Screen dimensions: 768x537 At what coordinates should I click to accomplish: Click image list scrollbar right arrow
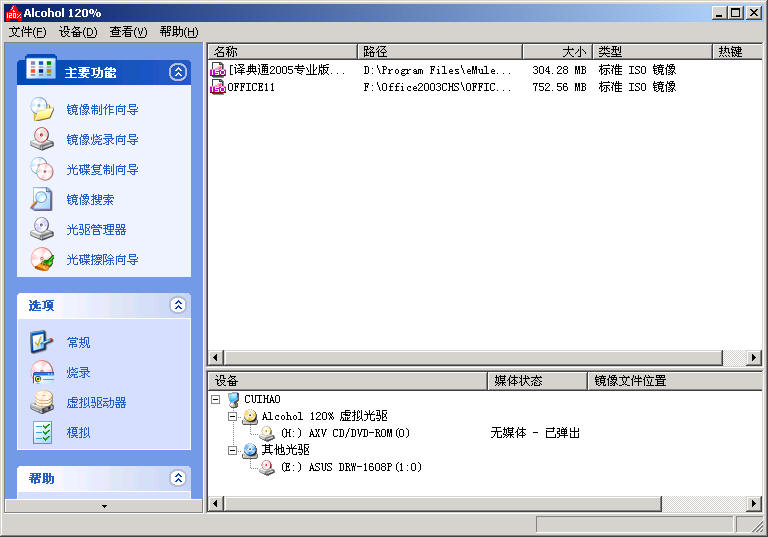754,358
